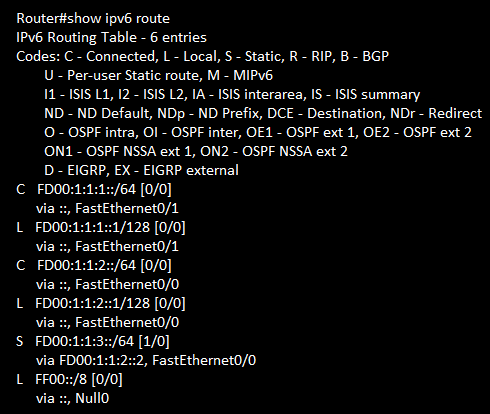This screenshot has width=490, height=414.
Task: Click the 'IPv6 Routing Table - 6 entries' line
Action: coord(111,37)
